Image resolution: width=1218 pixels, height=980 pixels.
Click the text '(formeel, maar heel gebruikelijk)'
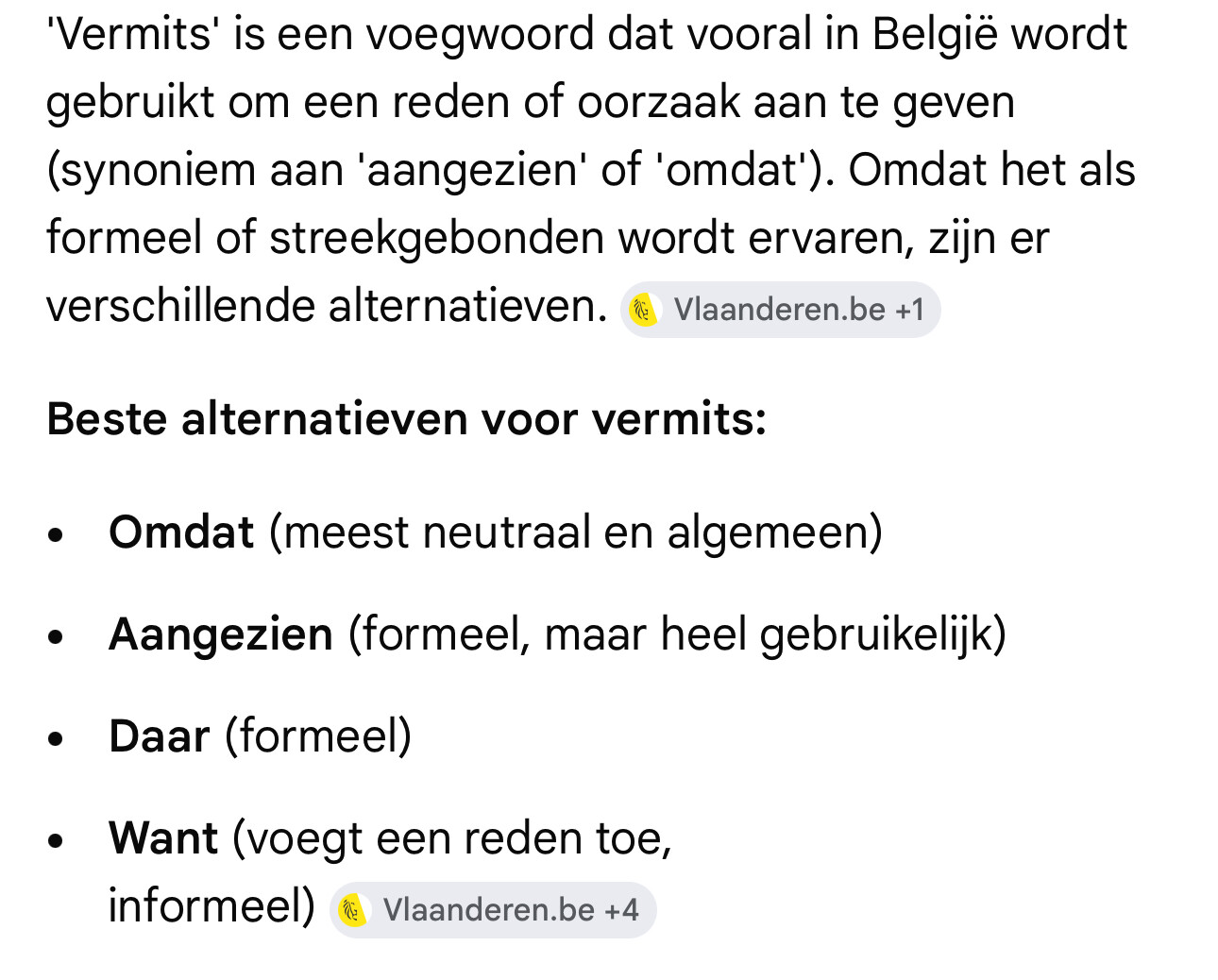tap(677, 634)
